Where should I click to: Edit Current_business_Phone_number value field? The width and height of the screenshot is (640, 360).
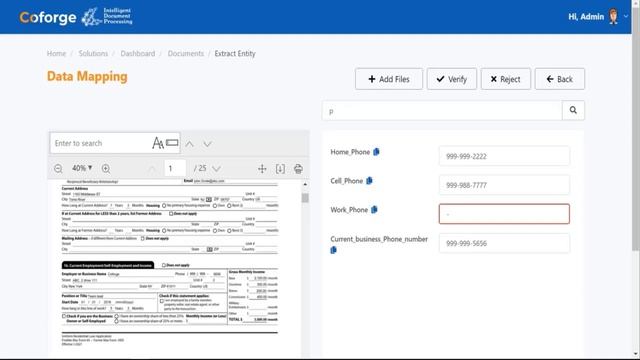coord(504,243)
